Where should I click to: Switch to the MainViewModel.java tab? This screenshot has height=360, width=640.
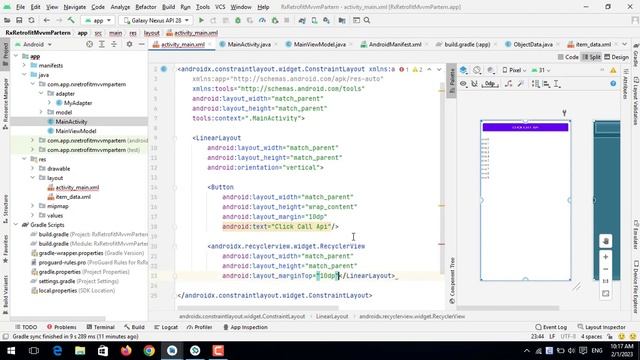(x=319, y=44)
